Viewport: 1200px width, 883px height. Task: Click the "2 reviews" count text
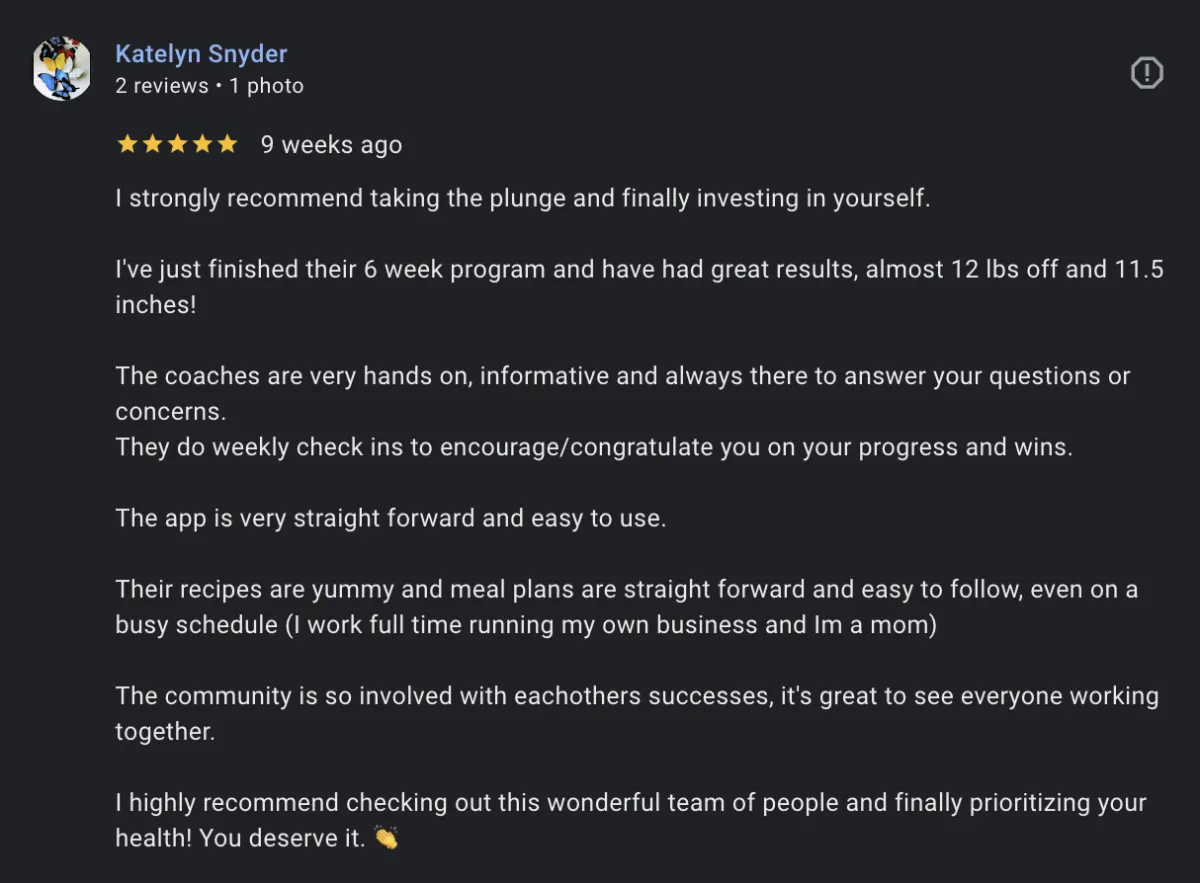[160, 86]
